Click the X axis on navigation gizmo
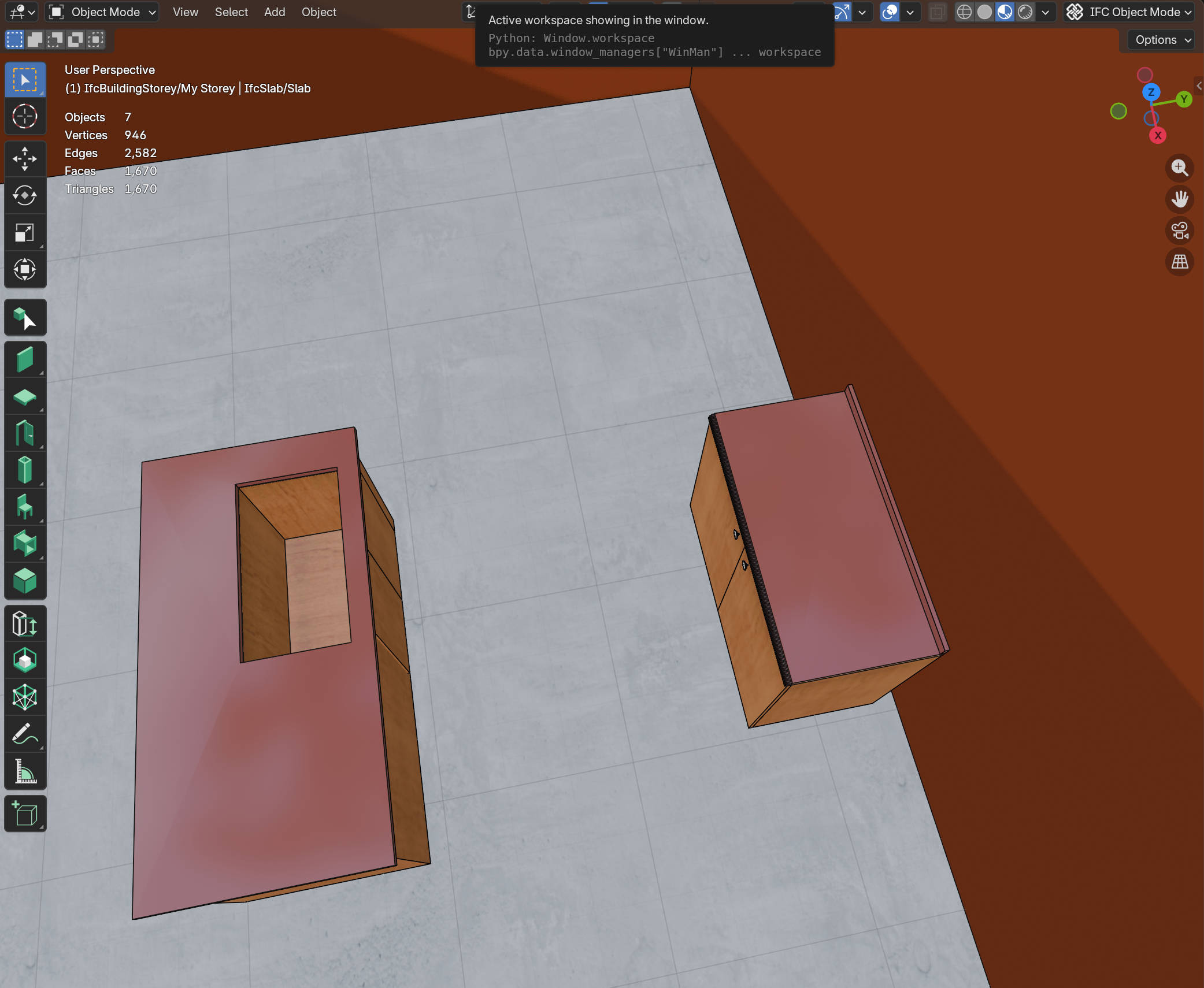This screenshot has height=988, width=1204. (1157, 136)
